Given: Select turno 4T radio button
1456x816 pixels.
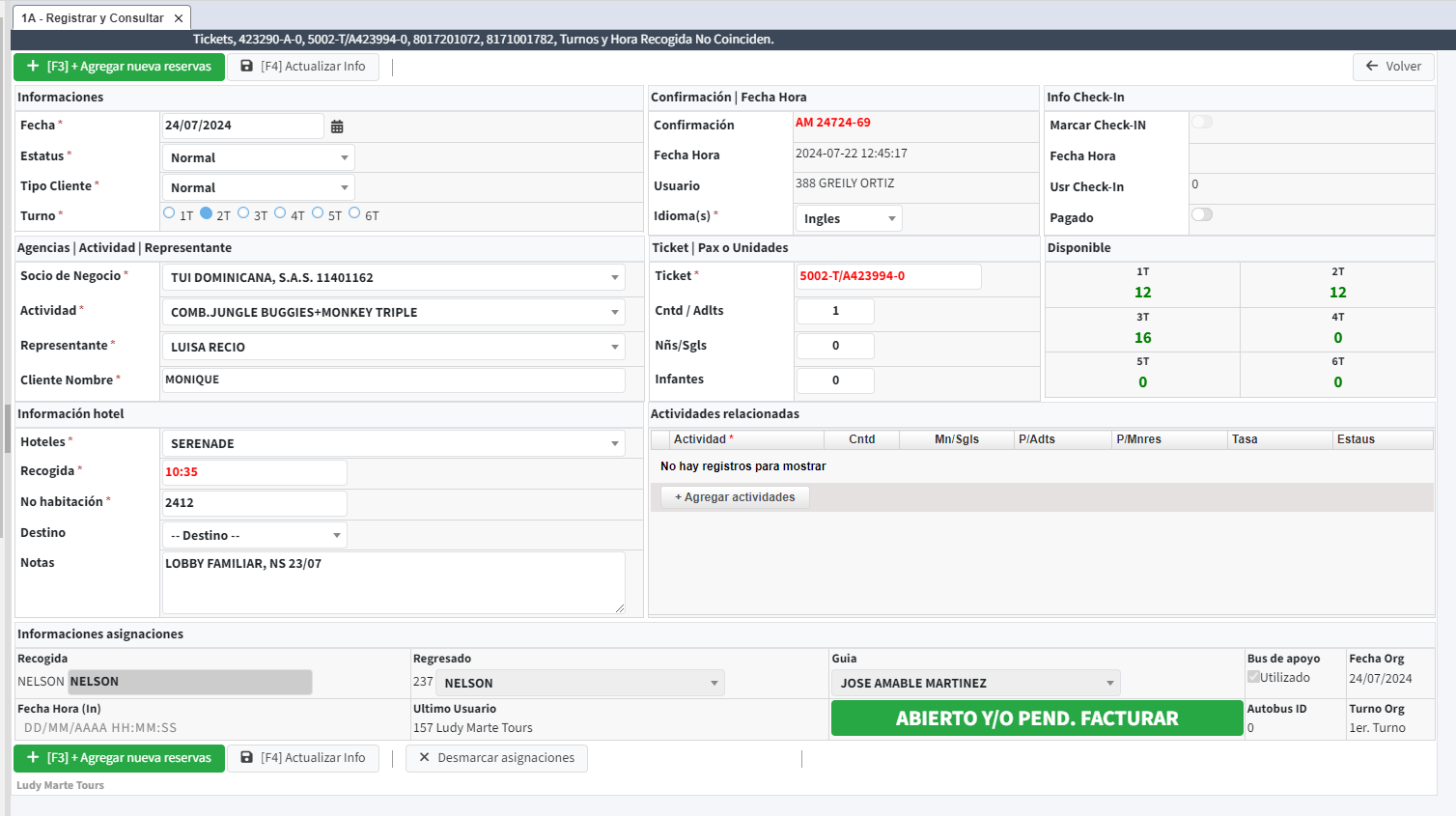Looking at the screenshot, I should tap(280, 213).
